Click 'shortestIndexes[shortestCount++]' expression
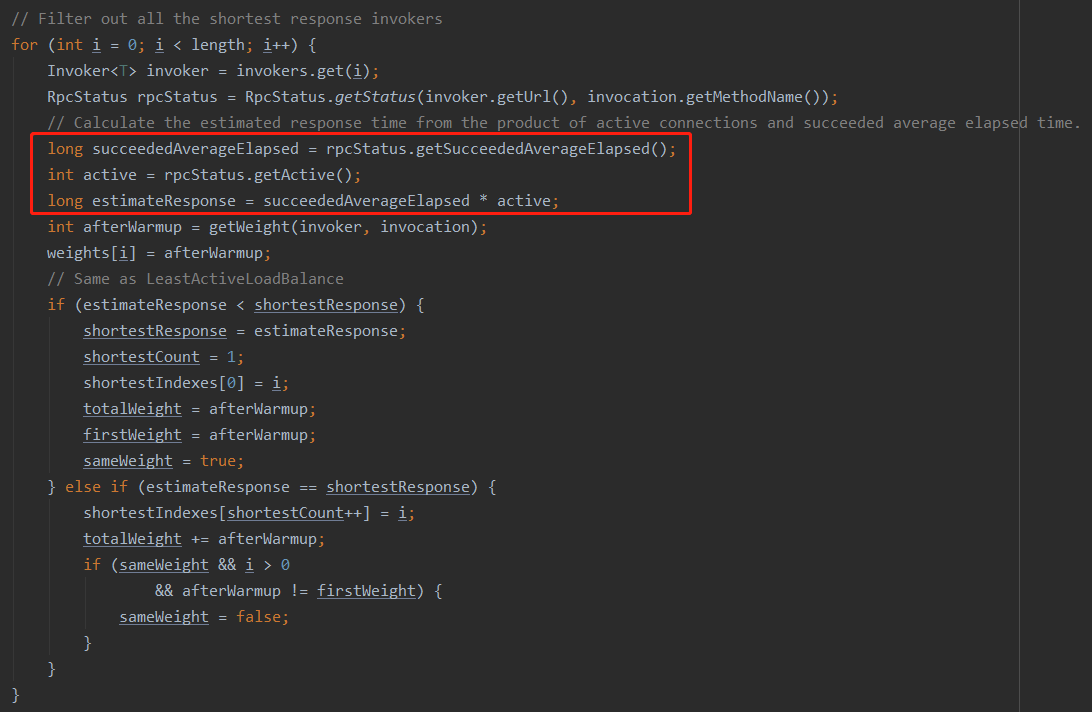This screenshot has width=1092, height=712. click(x=227, y=513)
